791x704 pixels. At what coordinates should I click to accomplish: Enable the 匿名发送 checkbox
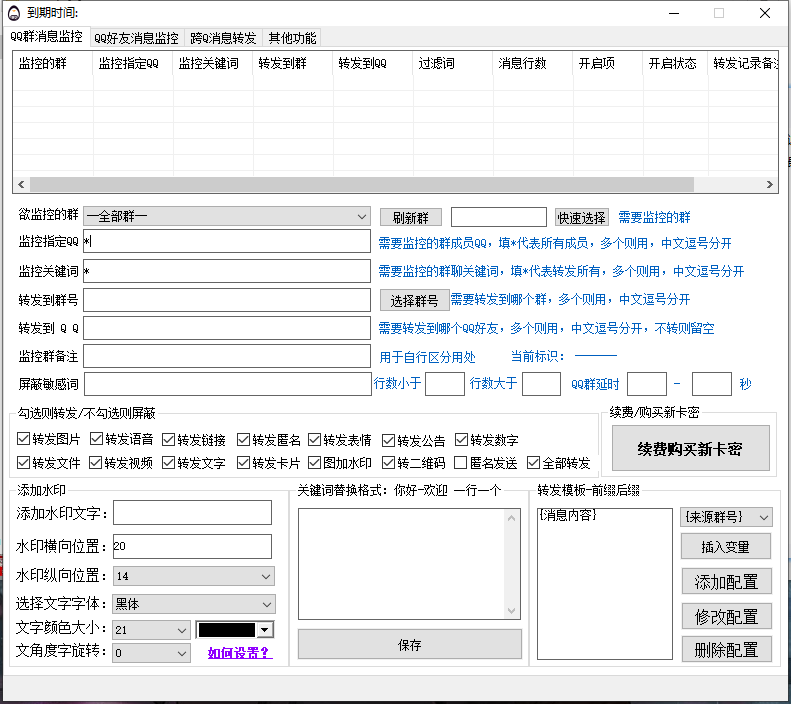pyautogui.click(x=460, y=463)
